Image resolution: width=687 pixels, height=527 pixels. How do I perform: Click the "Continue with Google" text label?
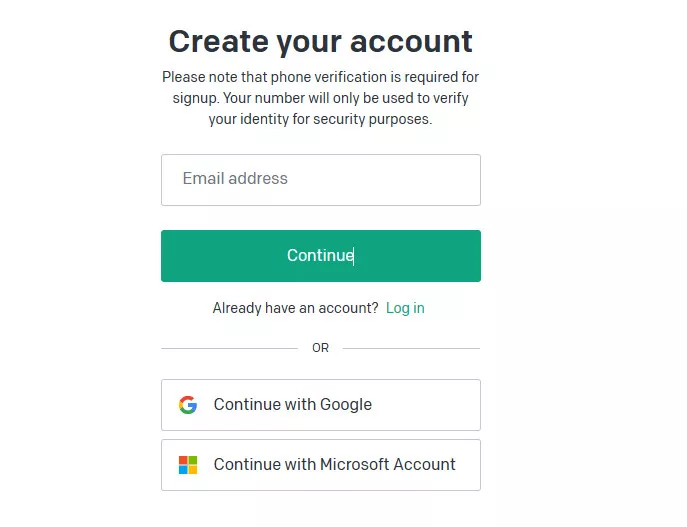pos(292,405)
